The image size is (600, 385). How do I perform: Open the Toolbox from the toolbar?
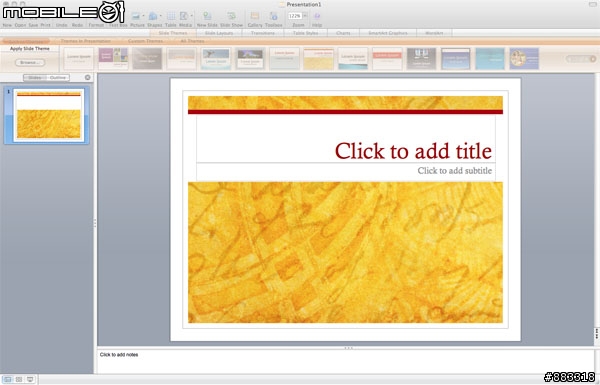click(x=273, y=19)
